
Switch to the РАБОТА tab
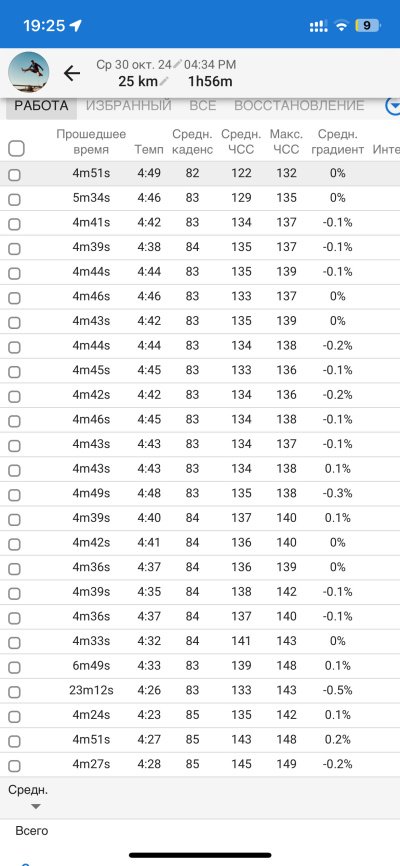[41, 105]
